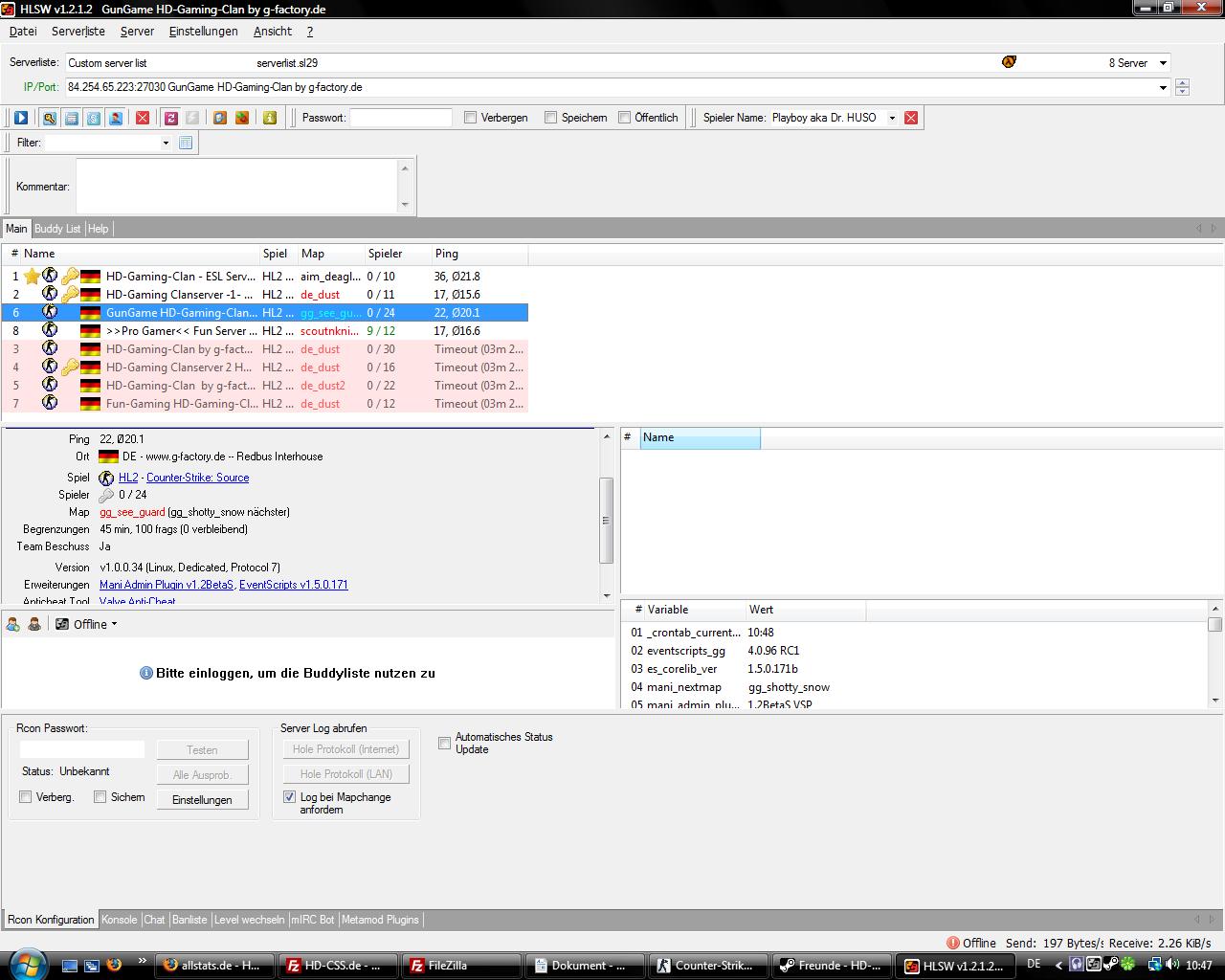The image size is (1225, 980).
Task: Click the red X next to player name
Action: [911, 118]
